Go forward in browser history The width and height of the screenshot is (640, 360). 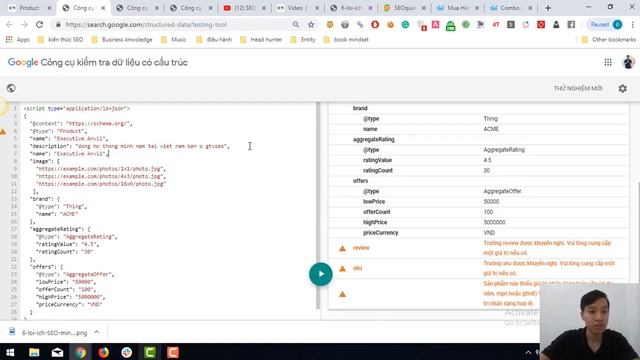click(24, 24)
